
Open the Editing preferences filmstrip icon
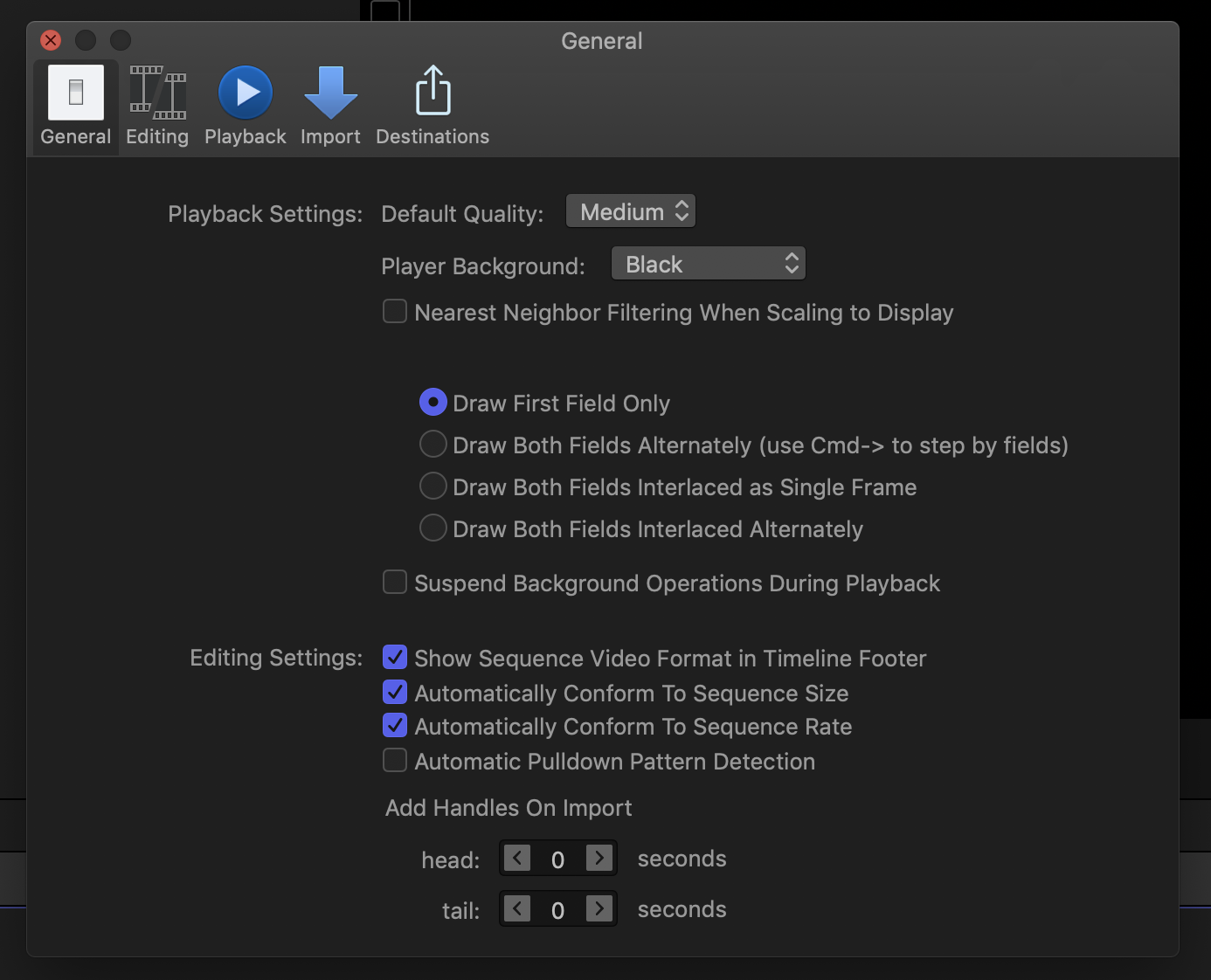pos(157,93)
